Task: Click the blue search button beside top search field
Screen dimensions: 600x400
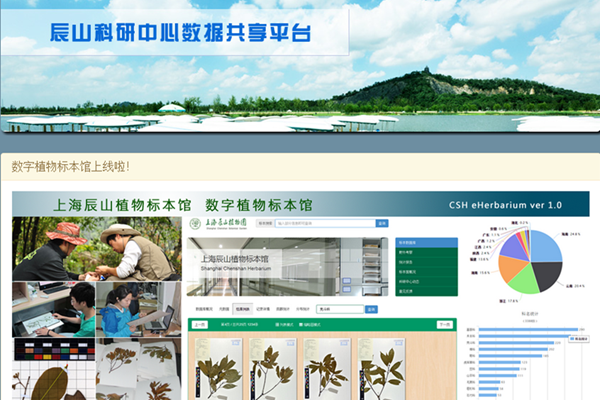Action: tap(382, 223)
